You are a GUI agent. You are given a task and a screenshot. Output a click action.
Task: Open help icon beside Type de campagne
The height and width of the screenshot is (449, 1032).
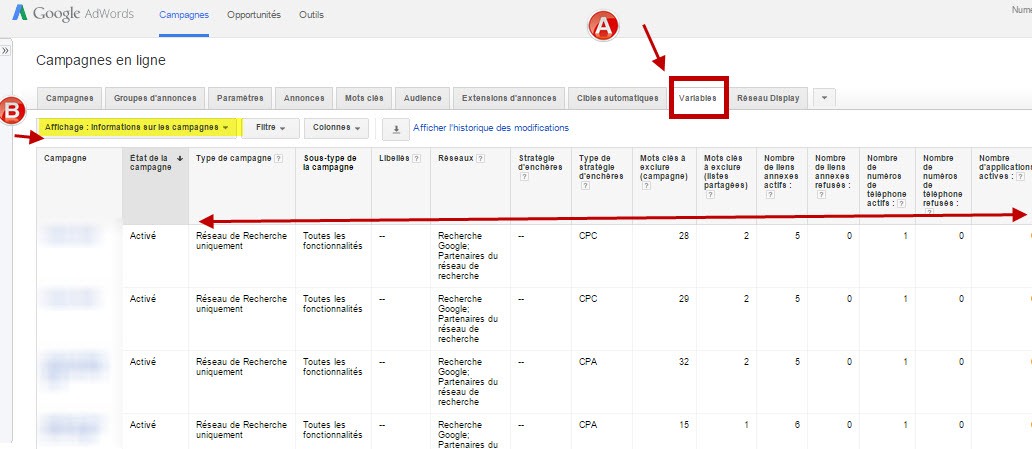[x=278, y=158]
